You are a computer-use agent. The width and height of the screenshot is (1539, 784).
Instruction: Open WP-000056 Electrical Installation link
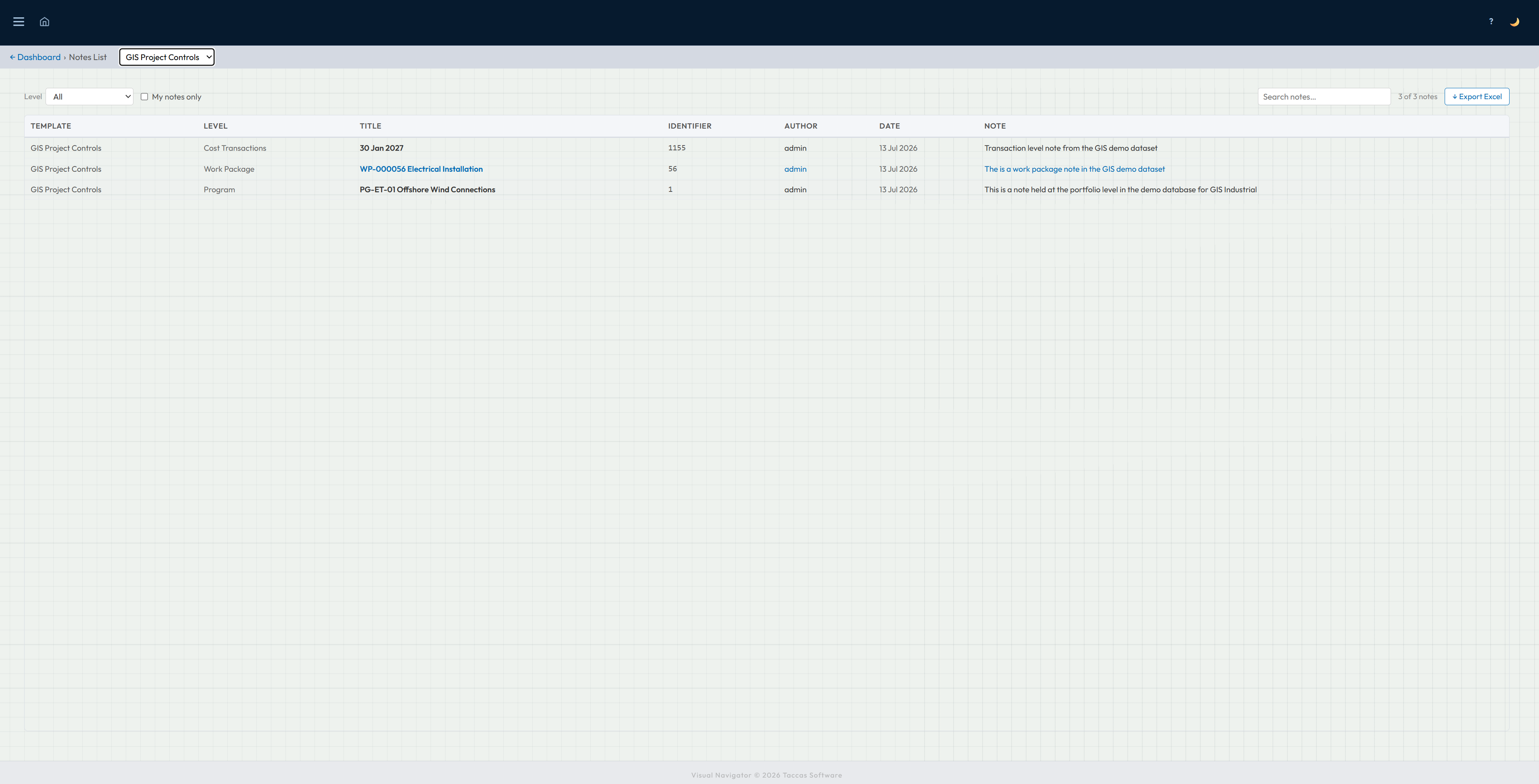pyautogui.click(x=421, y=169)
